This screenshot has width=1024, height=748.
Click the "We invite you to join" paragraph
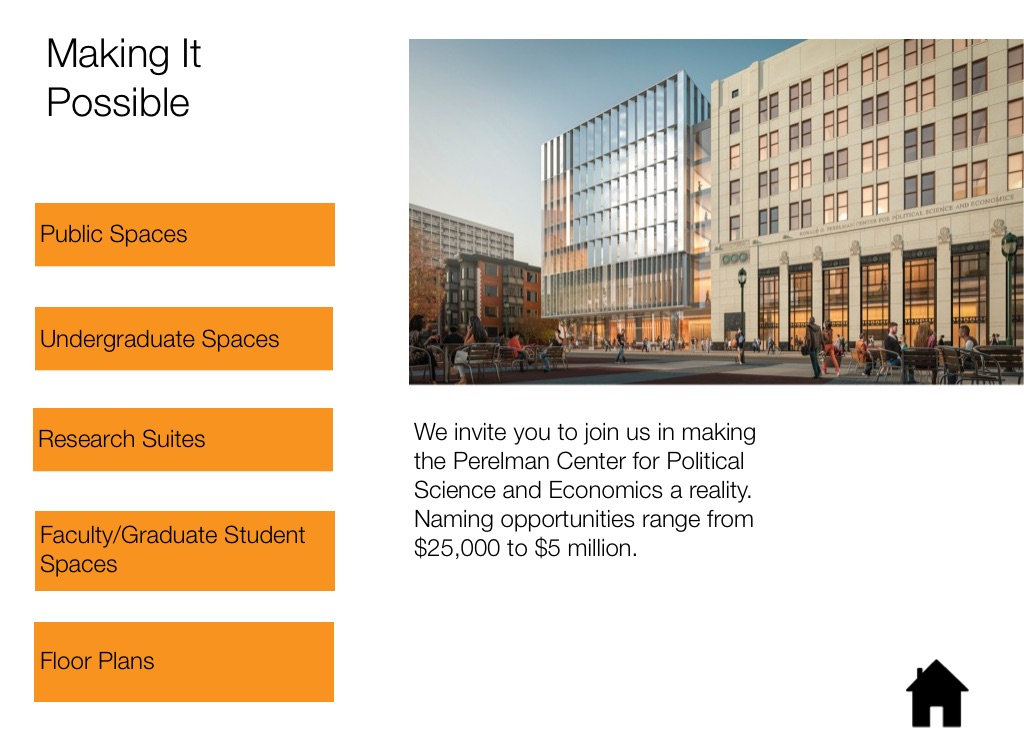point(585,490)
